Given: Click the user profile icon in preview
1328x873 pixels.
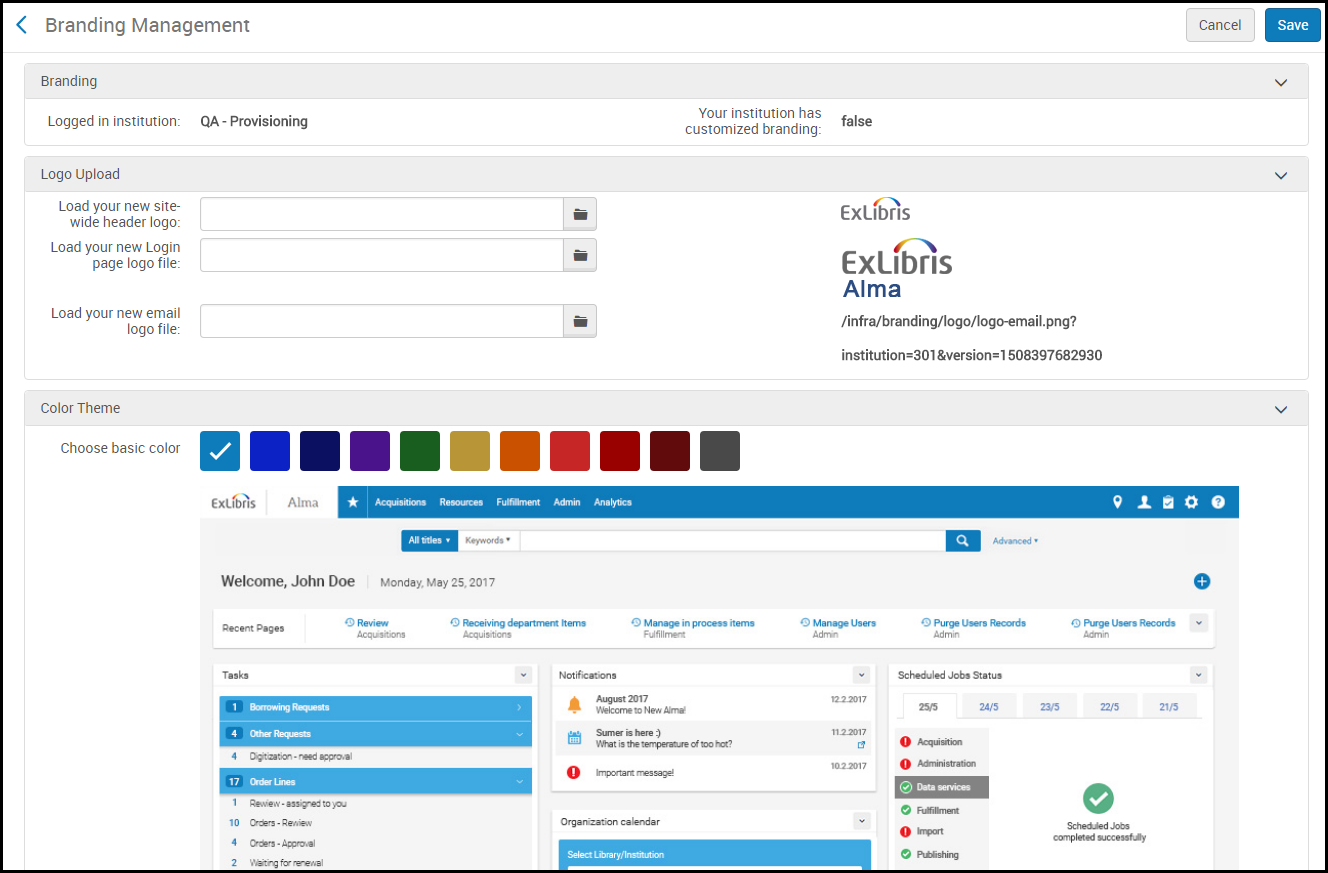Looking at the screenshot, I should [1144, 502].
